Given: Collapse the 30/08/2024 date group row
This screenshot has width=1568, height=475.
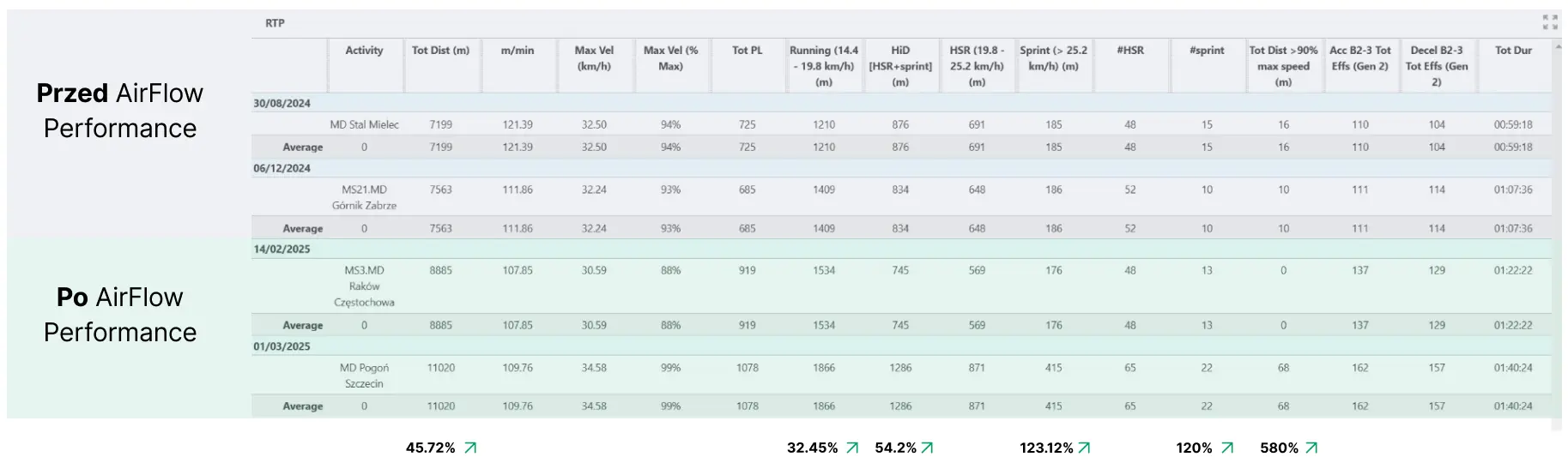Looking at the screenshot, I should tap(282, 103).
